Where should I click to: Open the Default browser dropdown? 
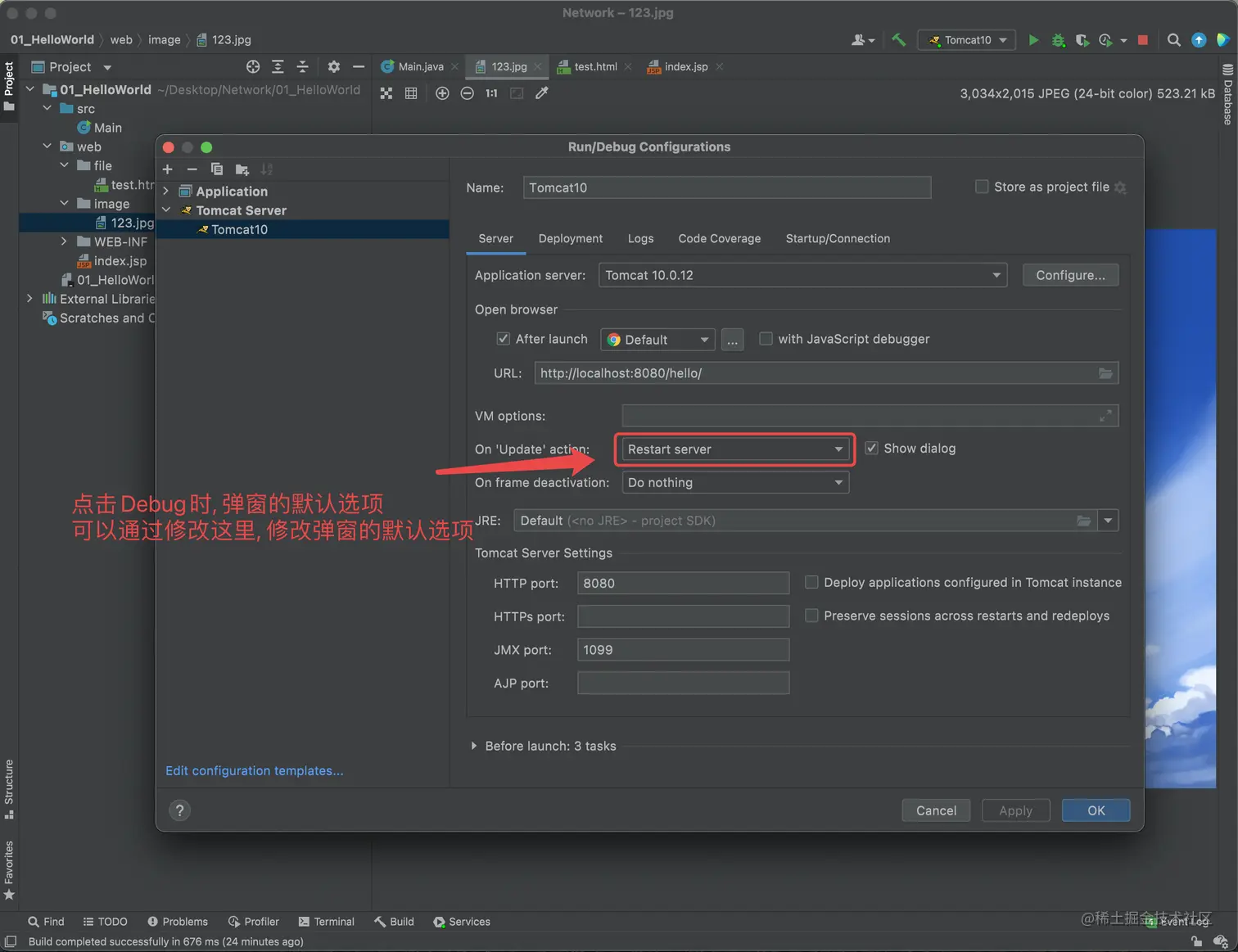[658, 340]
